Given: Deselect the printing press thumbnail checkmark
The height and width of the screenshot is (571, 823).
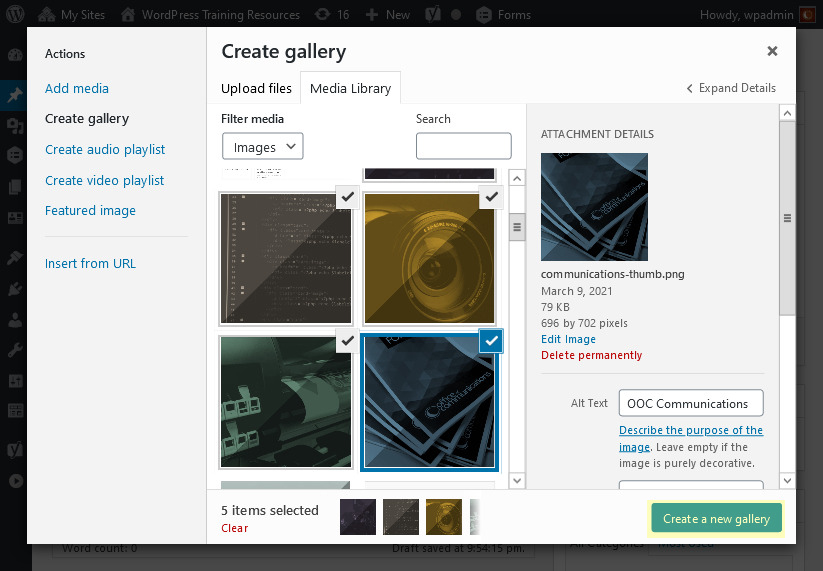Looking at the screenshot, I should pyautogui.click(x=347, y=341).
